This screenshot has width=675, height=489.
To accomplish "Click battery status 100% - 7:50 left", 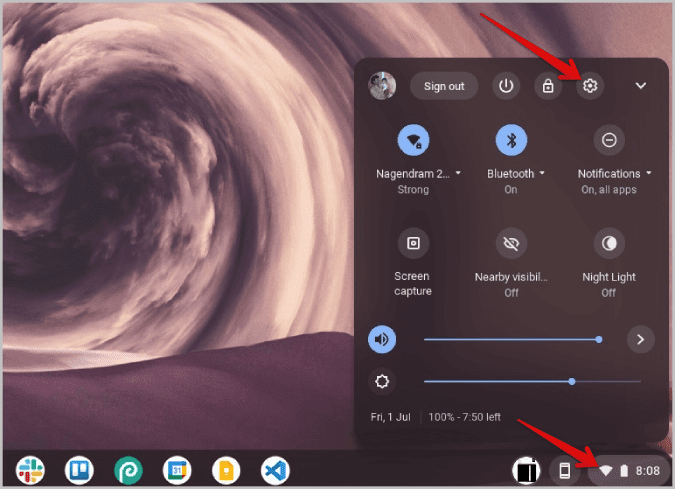I will [x=464, y=417].
